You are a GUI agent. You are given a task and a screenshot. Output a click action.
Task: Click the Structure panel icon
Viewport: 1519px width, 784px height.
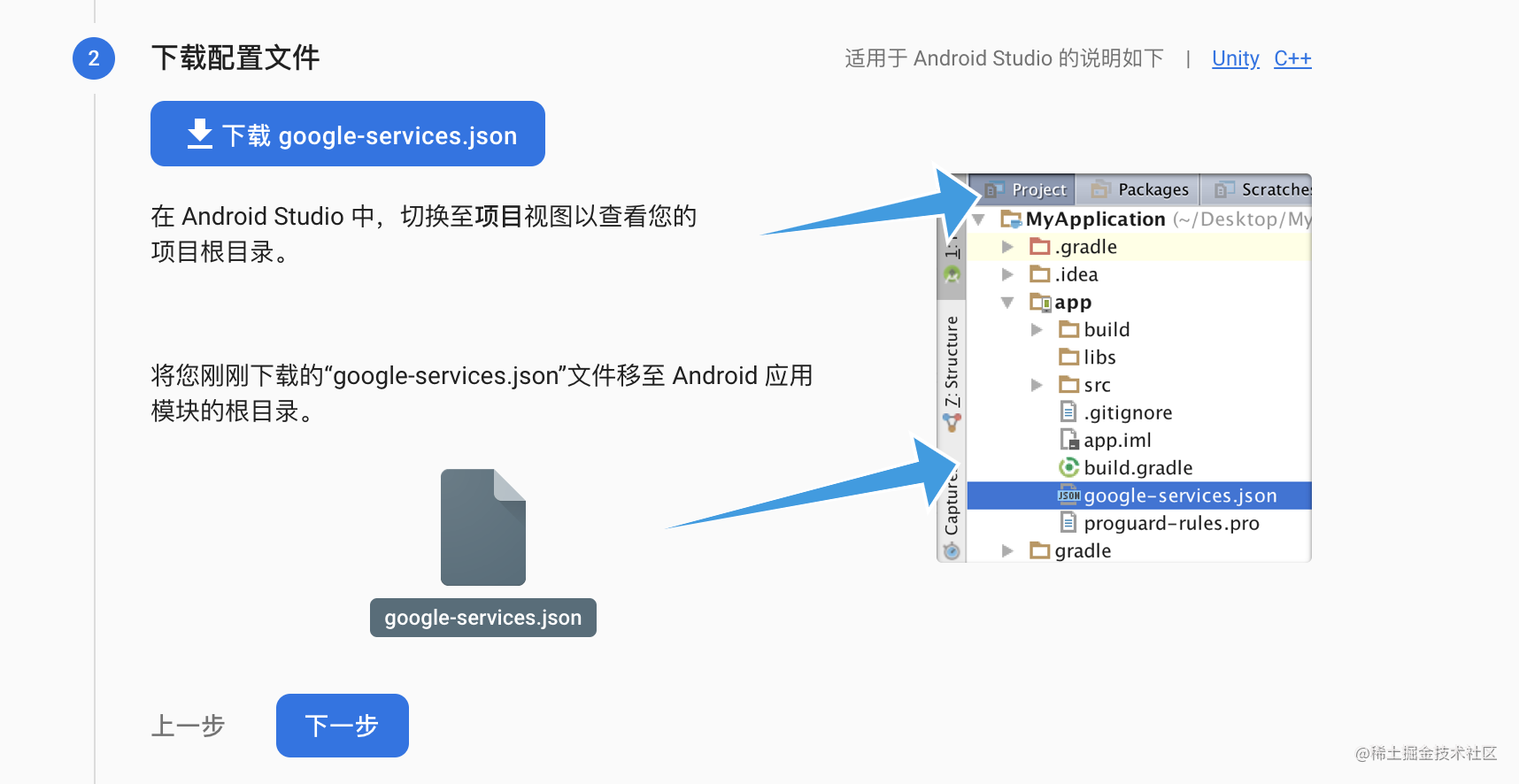coord(952,422)
